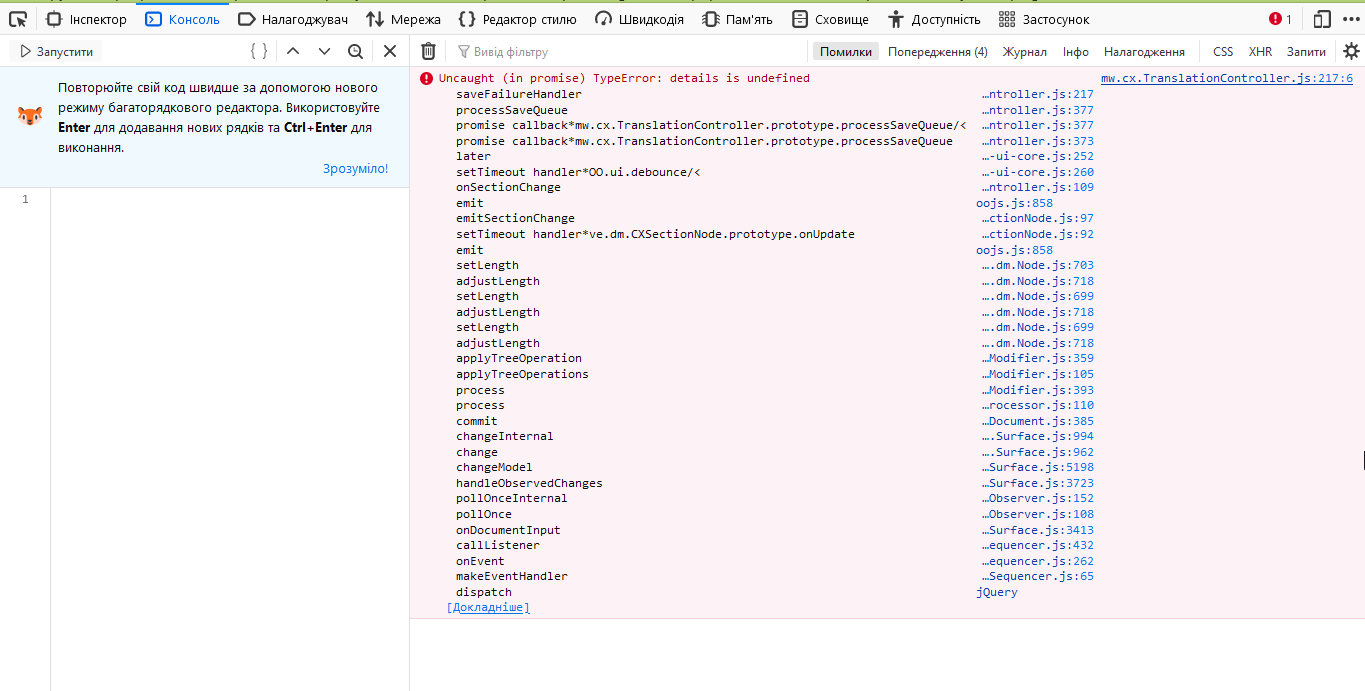Click the onDocumentInput stack frame name

[x=508, y=530]
